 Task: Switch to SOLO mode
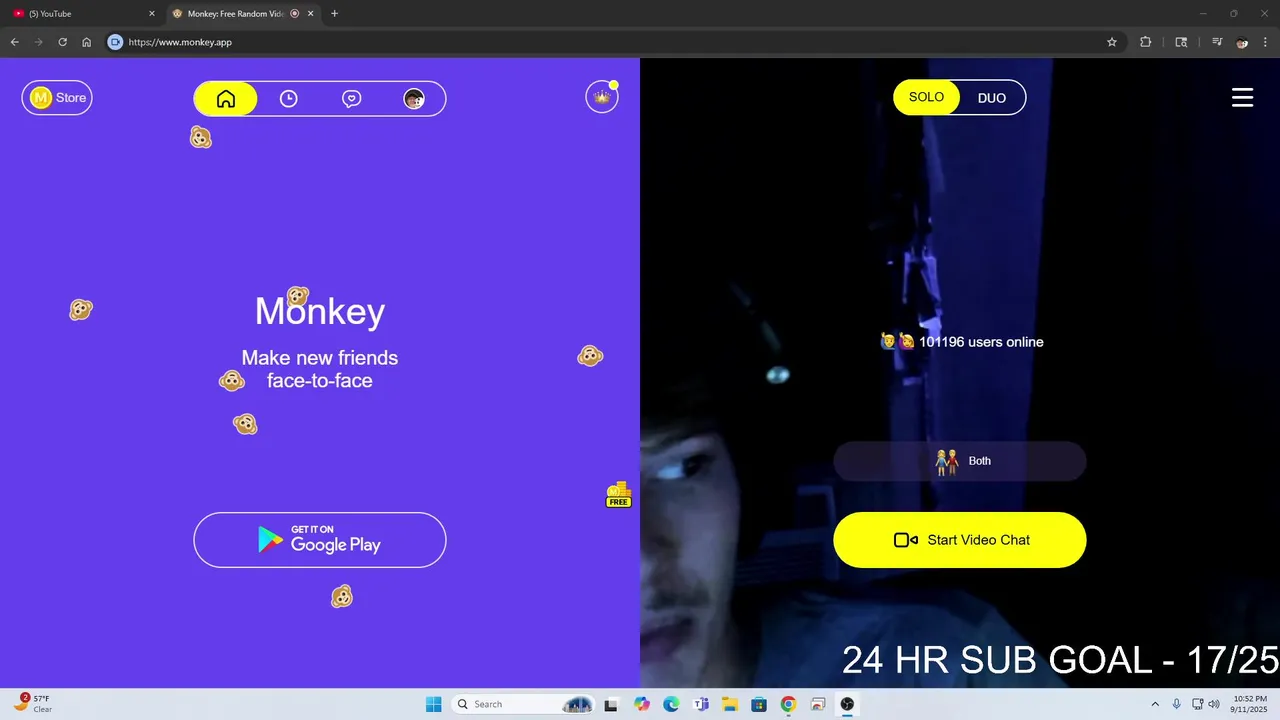tap(926, 97)
